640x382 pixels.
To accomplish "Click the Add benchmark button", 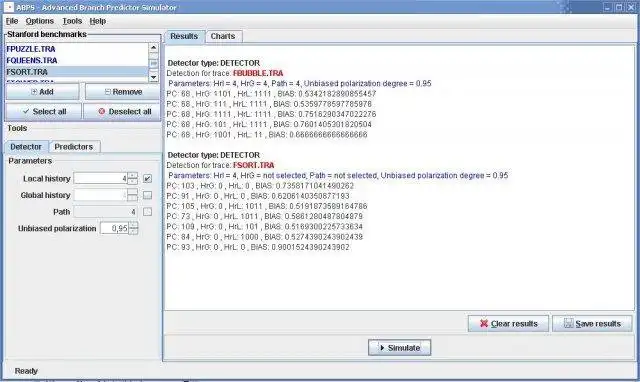I will click(42, 92).
